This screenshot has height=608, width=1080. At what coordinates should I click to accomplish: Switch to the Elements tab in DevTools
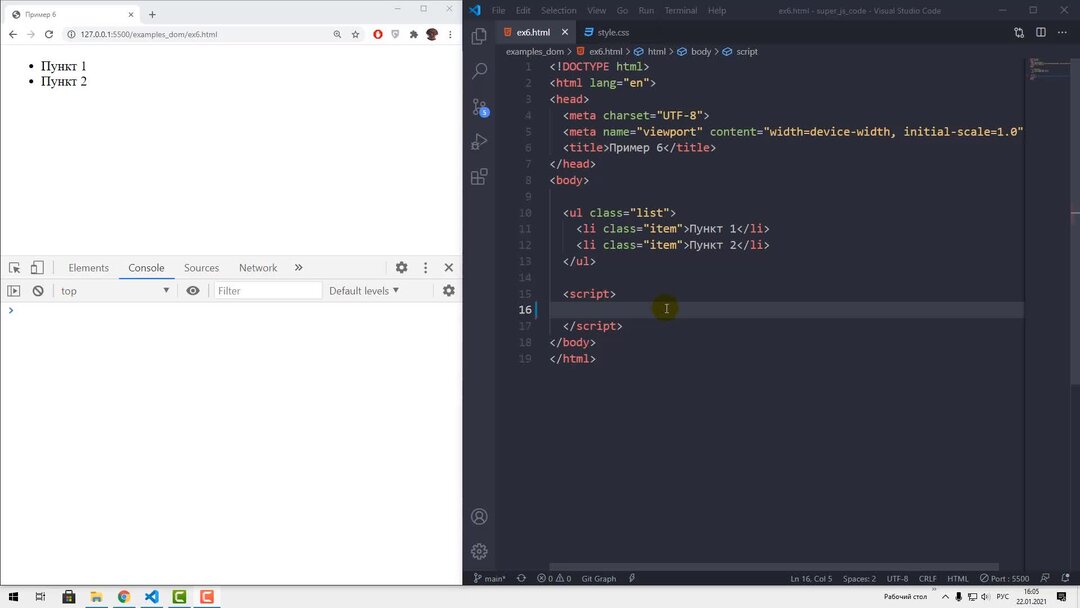[88, 268]
